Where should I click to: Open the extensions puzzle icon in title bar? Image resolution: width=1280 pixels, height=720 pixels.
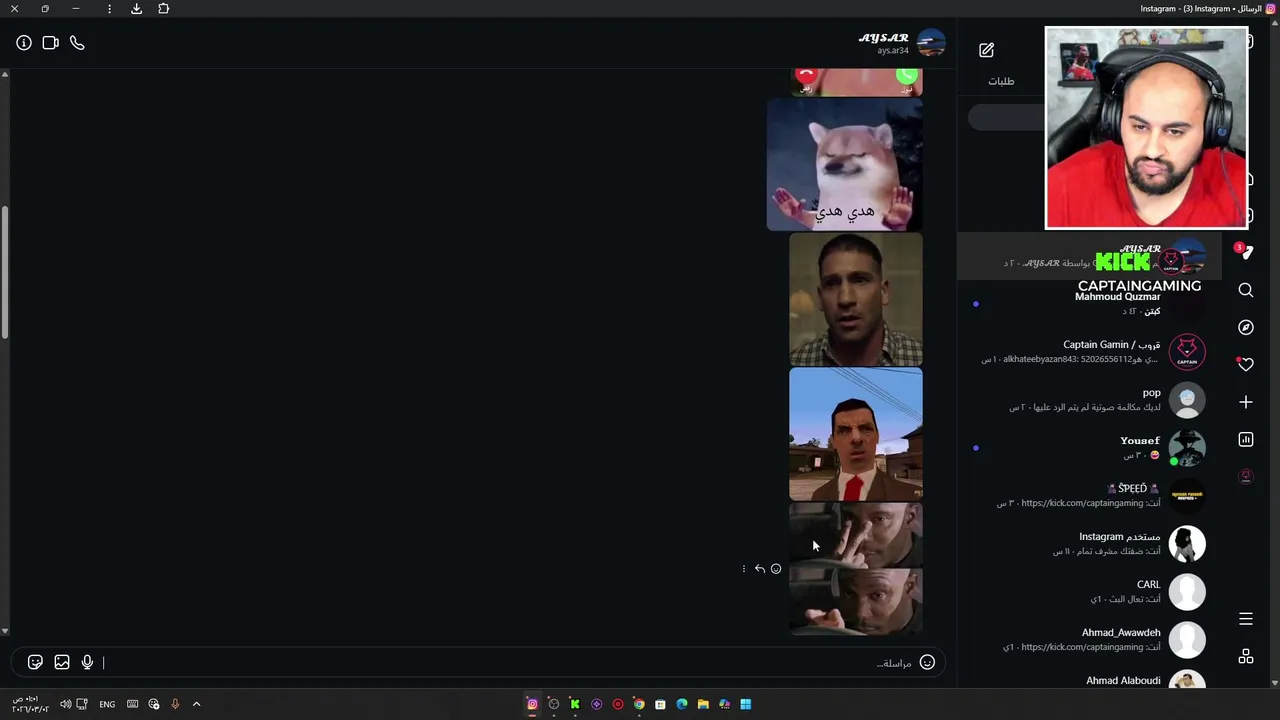pos(164,9)
